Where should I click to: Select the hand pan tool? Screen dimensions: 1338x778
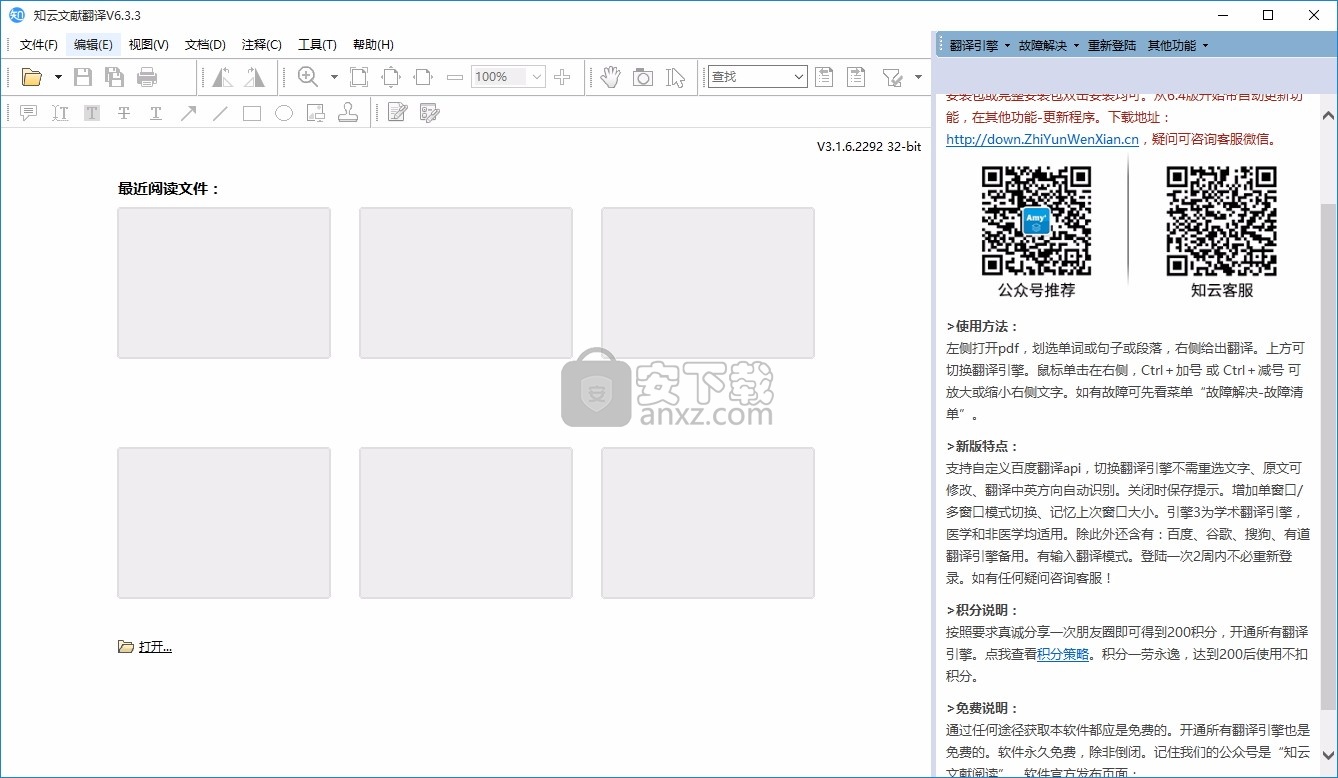click(611, 77)
